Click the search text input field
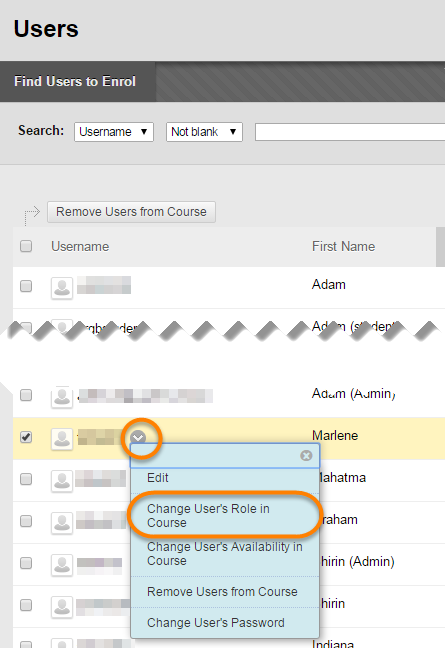445x648 pixels. (350, 132)
